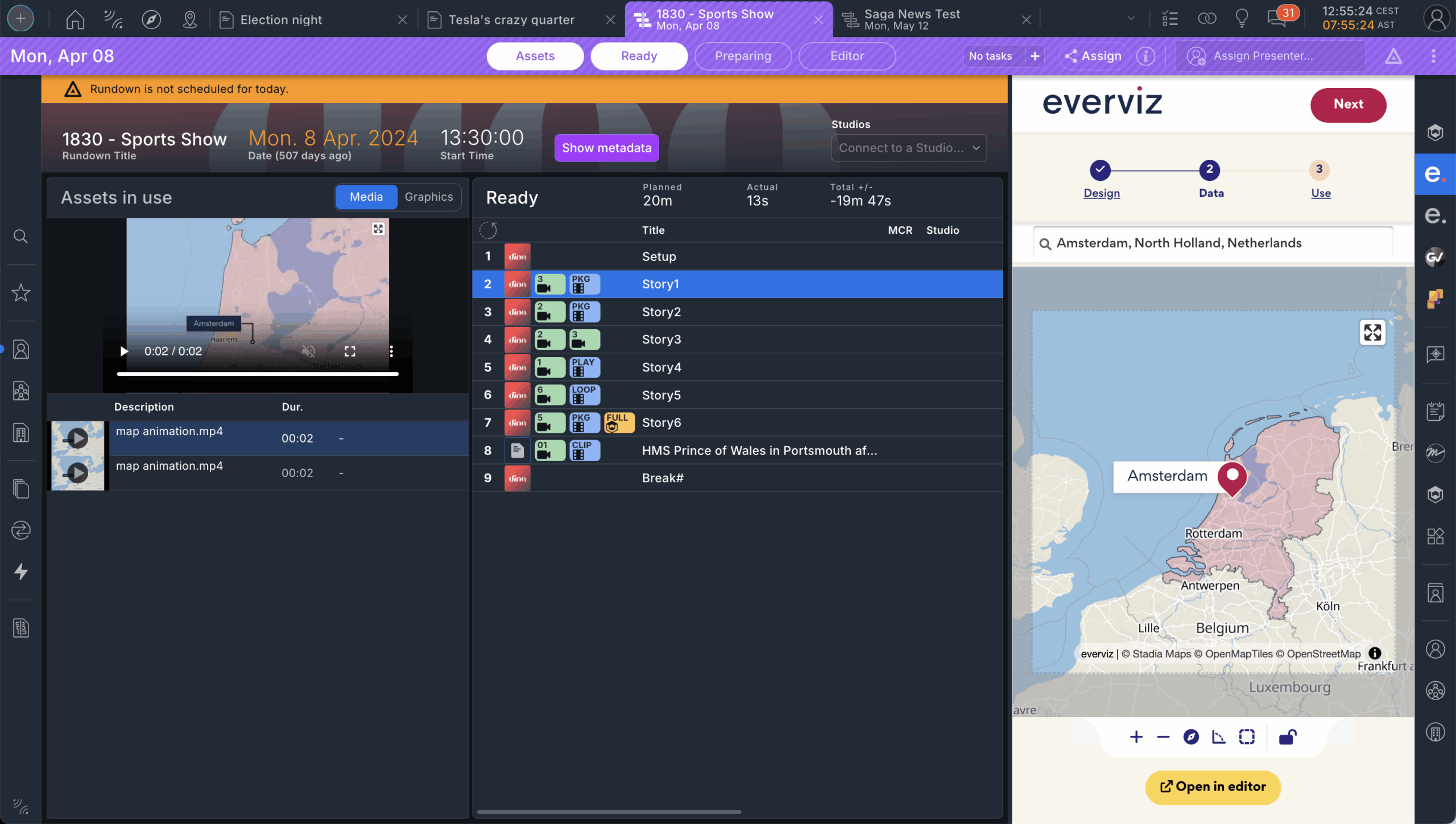Switch the assets view to Media
Viewport: 1456px width, 824px height.
click(x=366, y=197)
